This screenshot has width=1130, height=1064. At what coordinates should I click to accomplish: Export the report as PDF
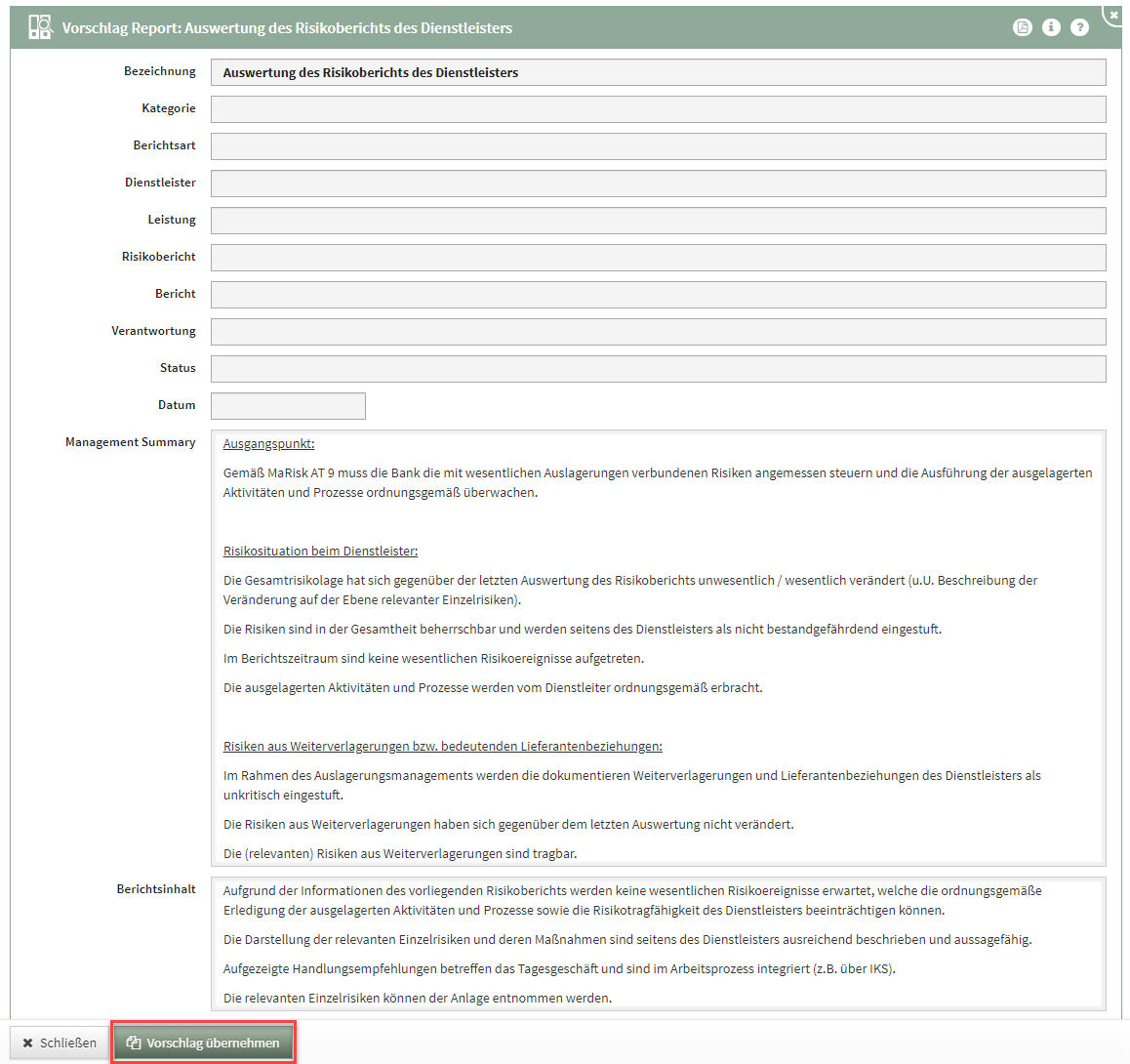pyautogui.click(x=1022, y=27)
